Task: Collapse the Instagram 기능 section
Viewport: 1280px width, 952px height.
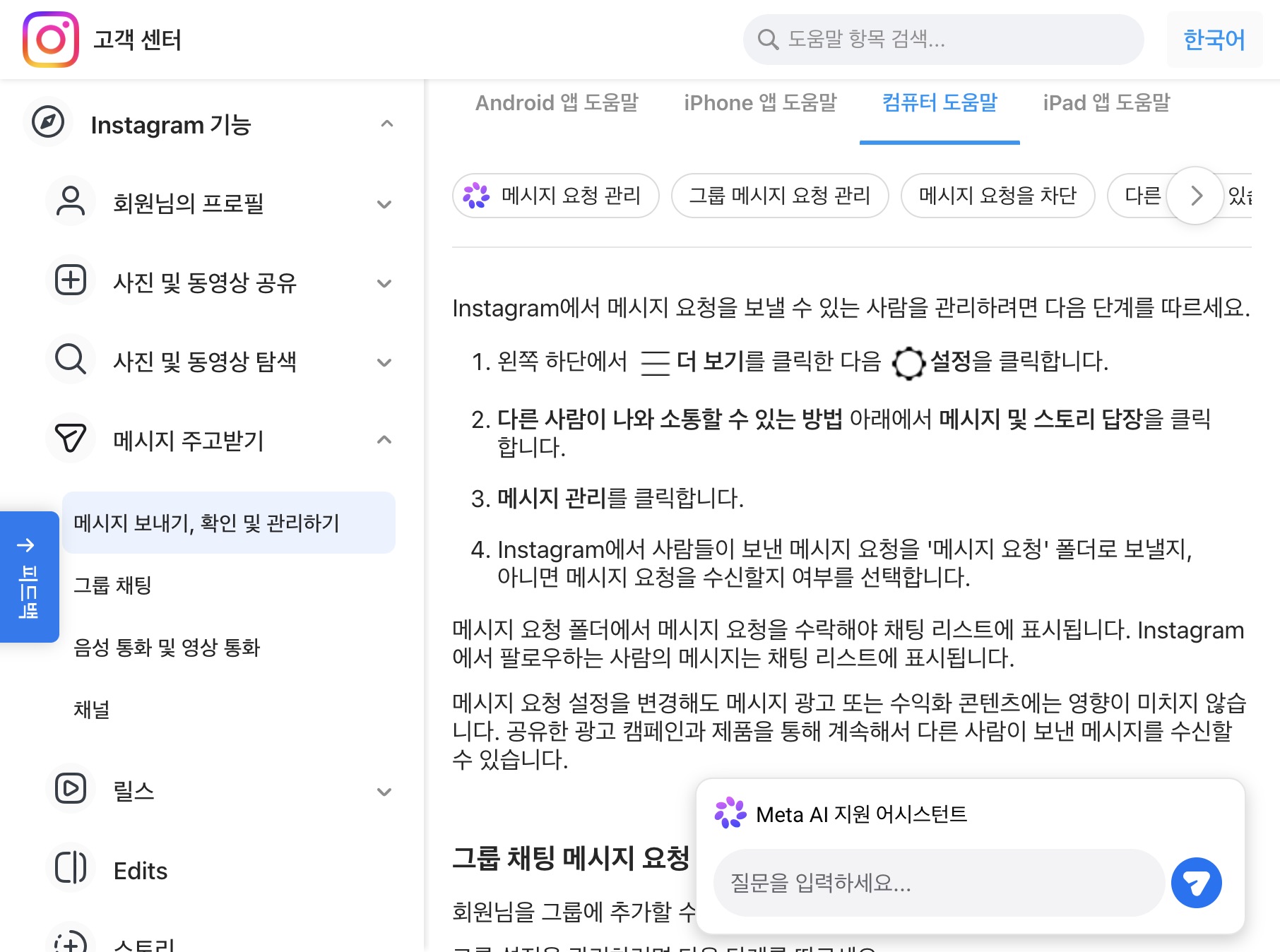Action: click(x=386, y=124)
